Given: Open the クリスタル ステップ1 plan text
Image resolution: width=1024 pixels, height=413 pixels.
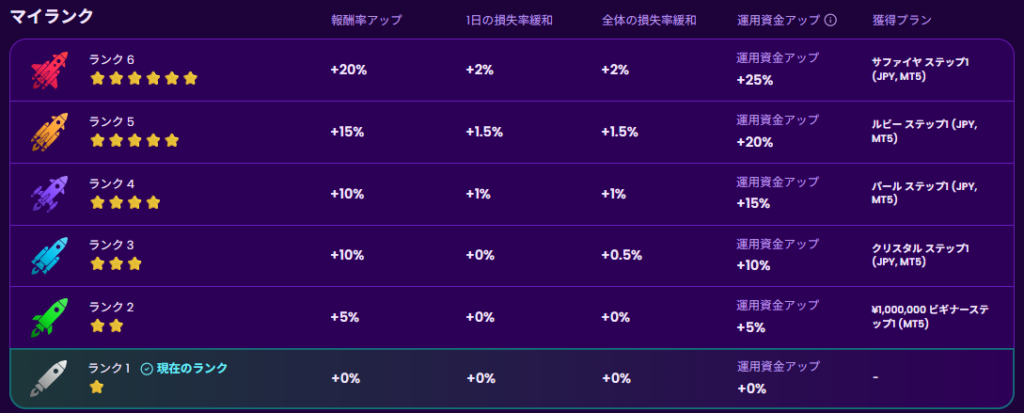Looking at the screenshot, I should pyautogui.click(x=920, y=255).
